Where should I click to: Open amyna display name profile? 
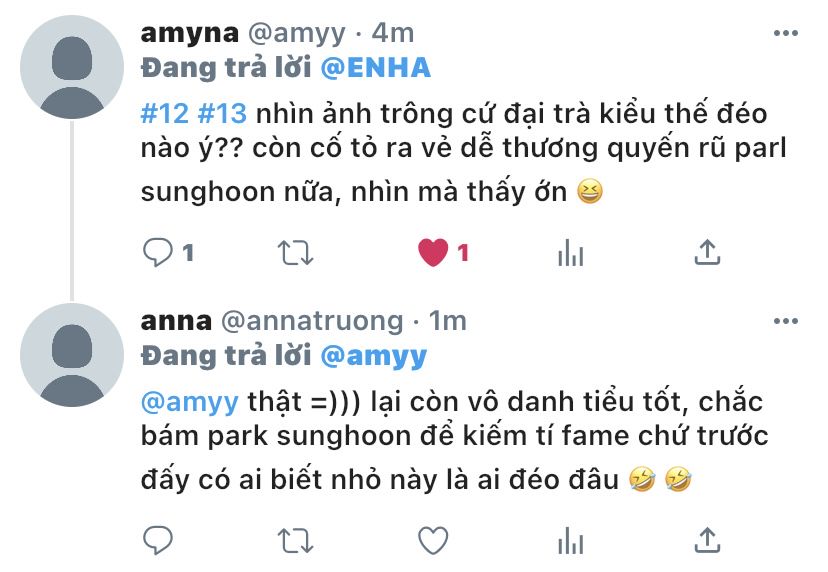click(190, 34)
